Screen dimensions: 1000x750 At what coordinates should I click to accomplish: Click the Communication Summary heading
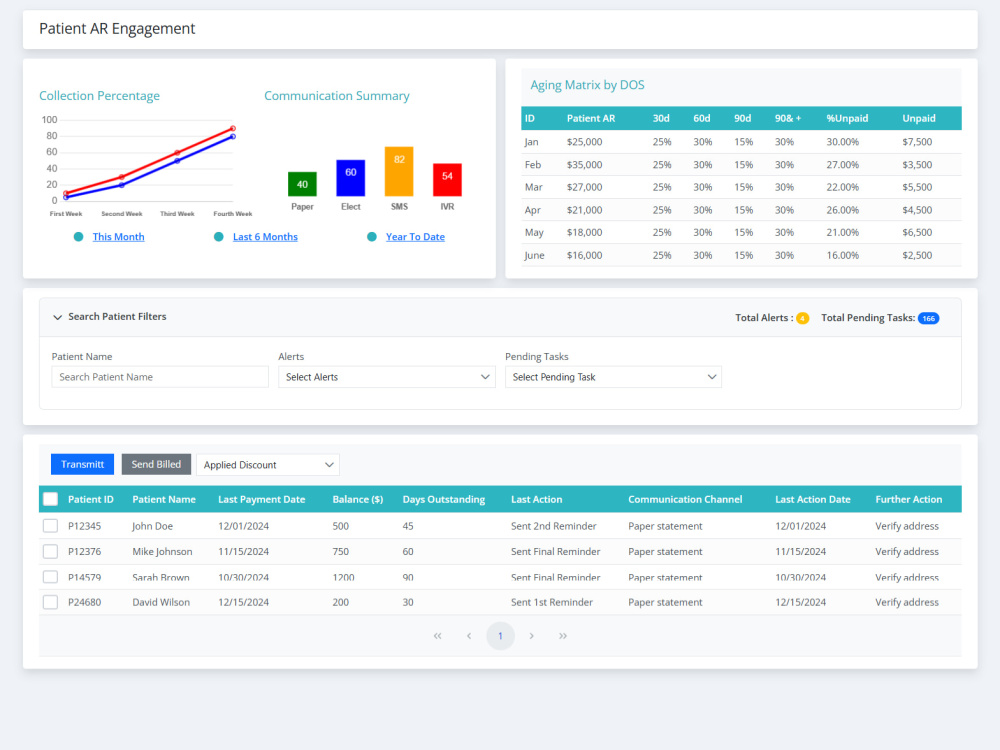pyautogui.click(x=337, y=96)
